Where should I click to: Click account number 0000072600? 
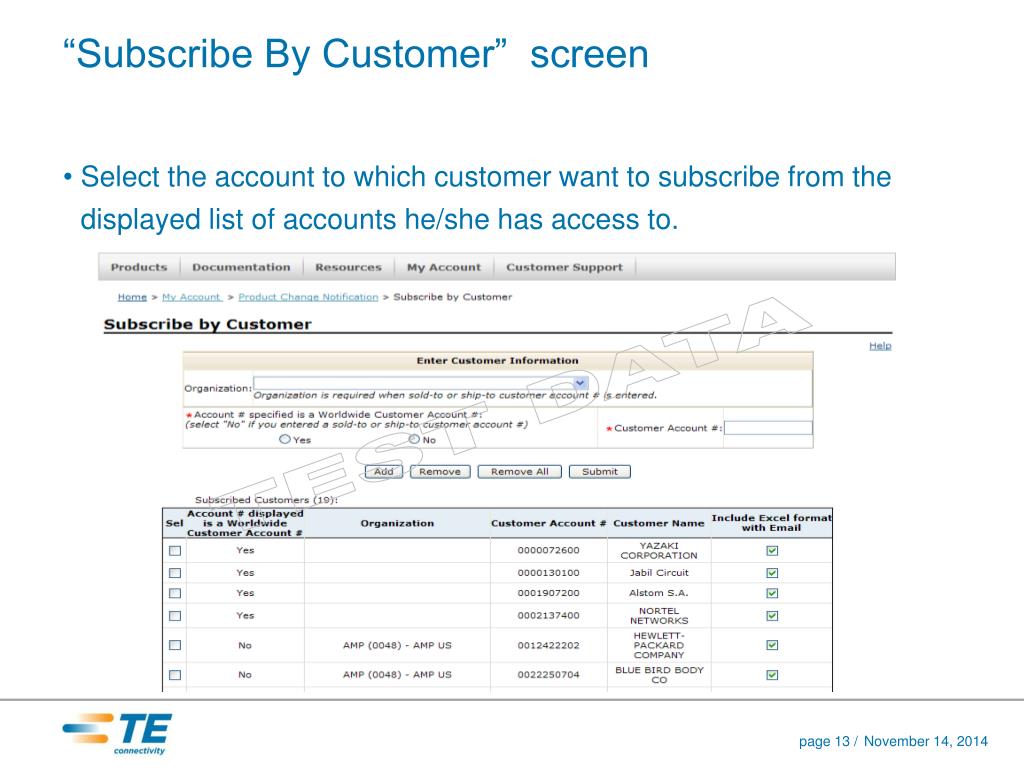(549, 551)
